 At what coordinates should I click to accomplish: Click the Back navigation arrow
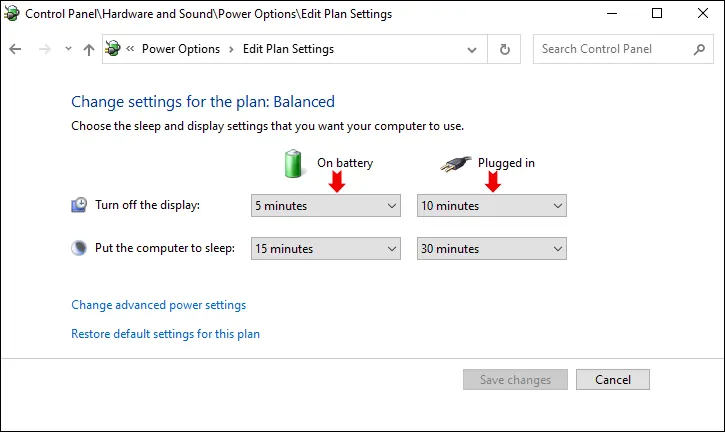15,49
